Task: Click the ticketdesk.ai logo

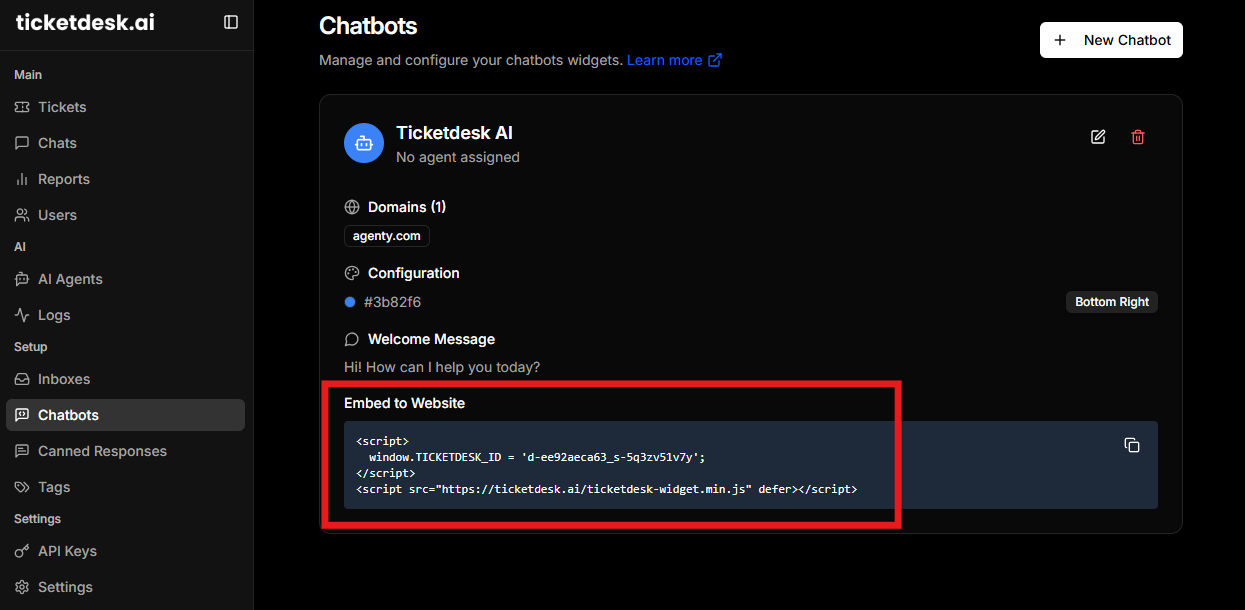Action: [85, 22]
